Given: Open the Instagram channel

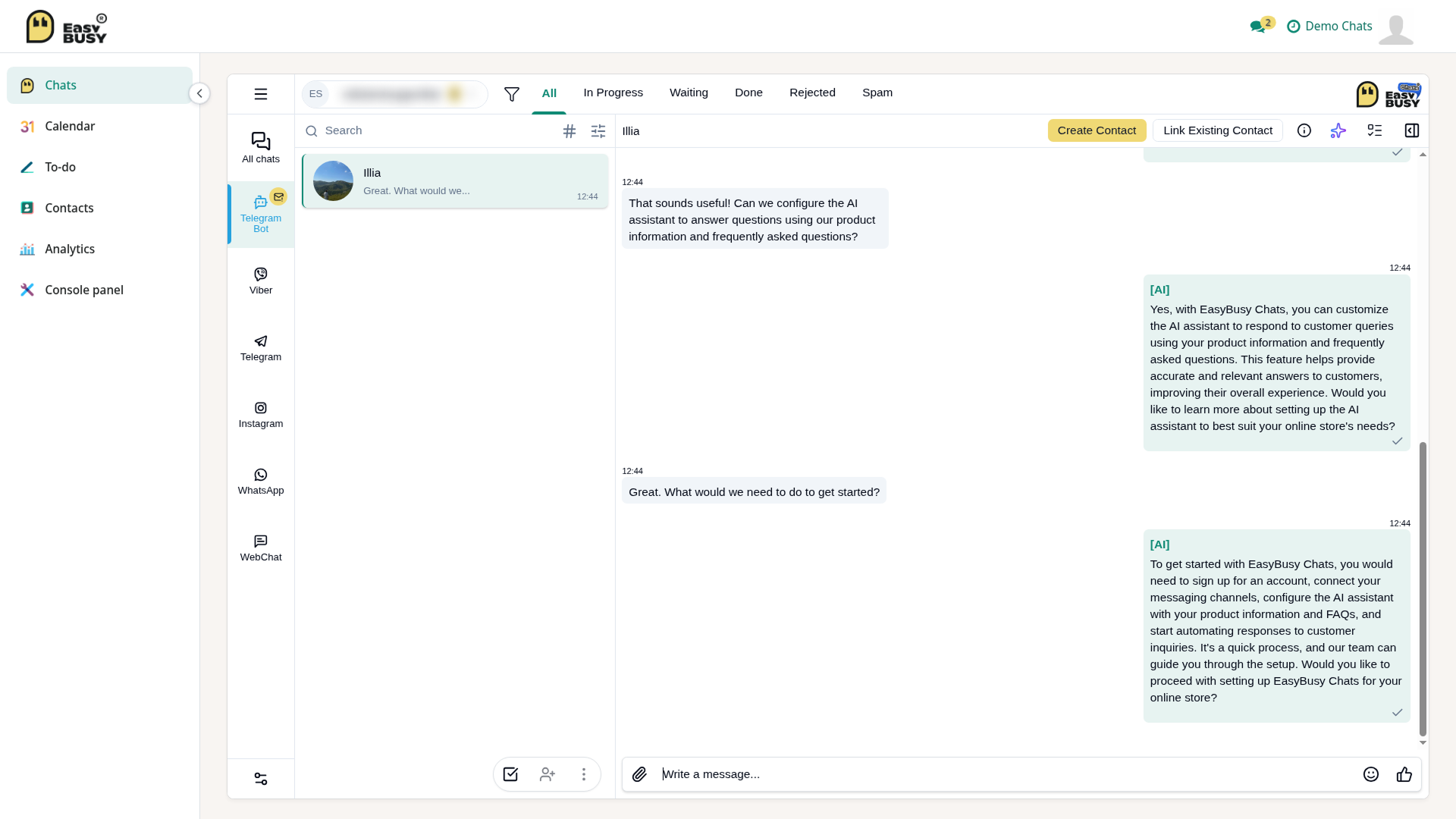Looking at the screenshot, I should pyautogui.click(x=261, y=415).
